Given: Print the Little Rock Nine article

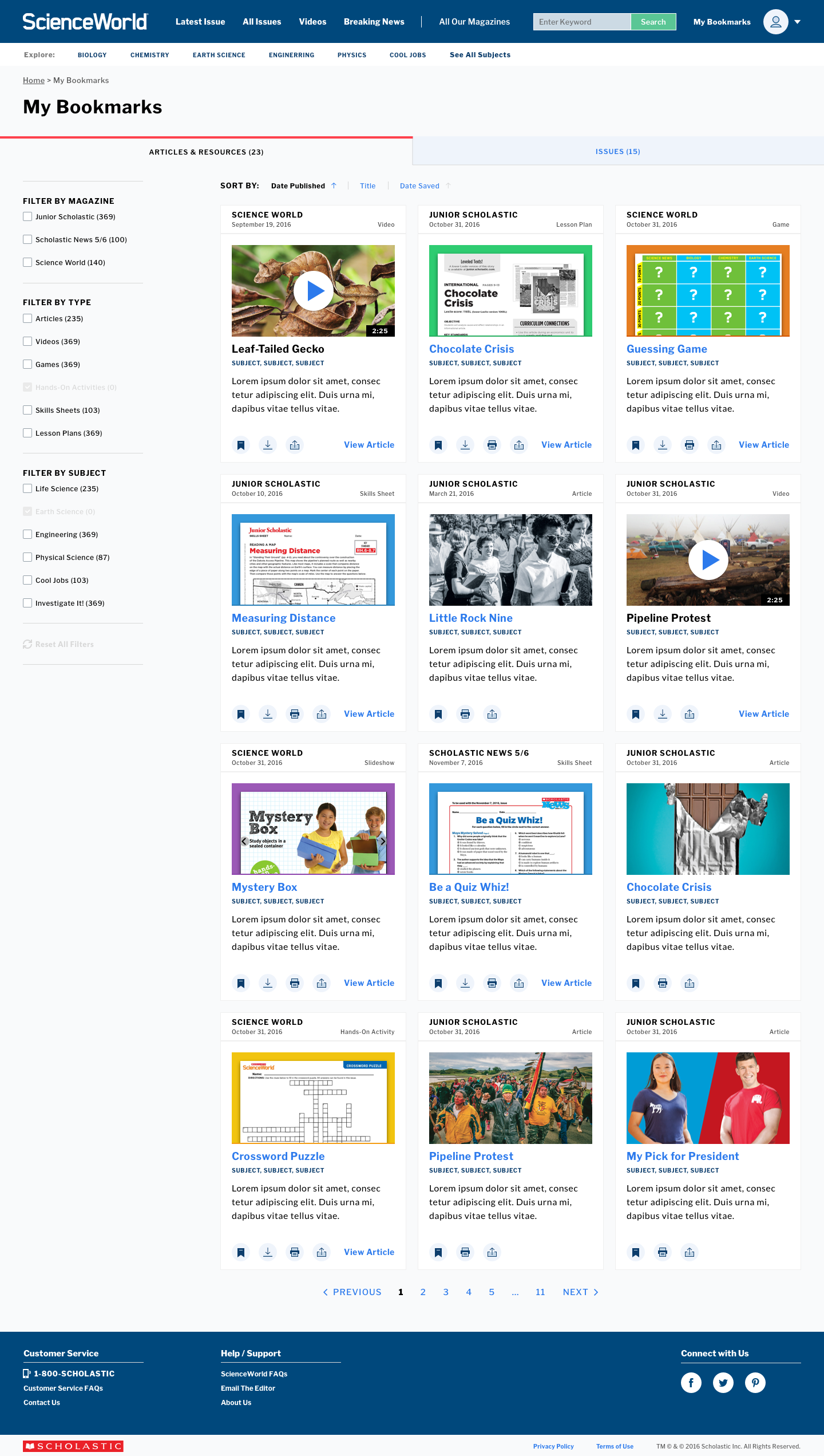Looking at the screenshot, I should 465,714.
